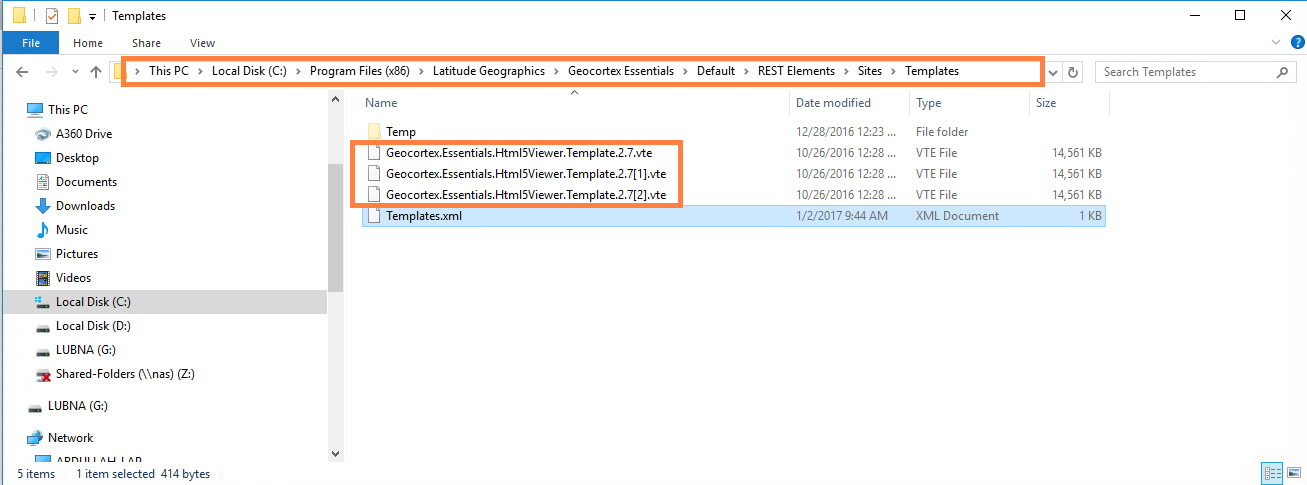This screenshot has height=485, width=1307.
Task: Select Program Files (x86) breadcrumb segment
Action: (360, 71)
